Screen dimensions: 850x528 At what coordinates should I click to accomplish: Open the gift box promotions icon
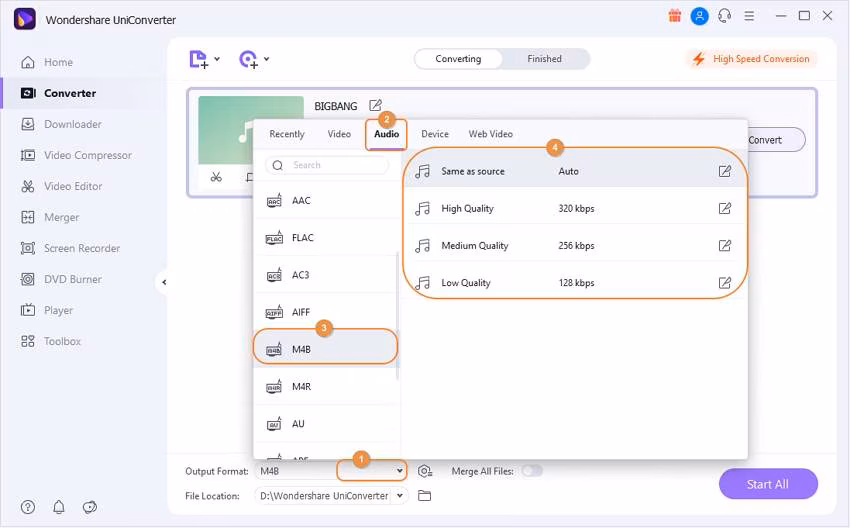point(674,16)
